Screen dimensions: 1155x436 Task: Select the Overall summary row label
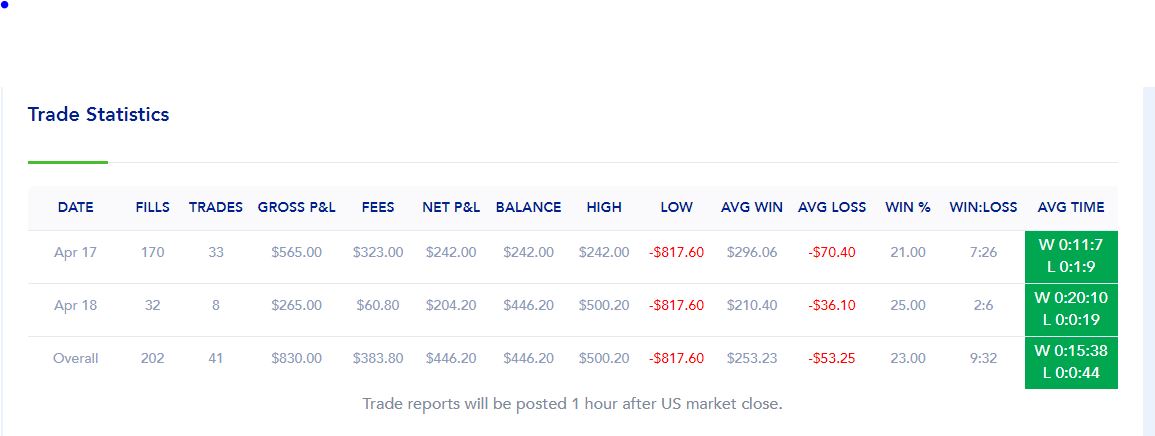(75, 359)
